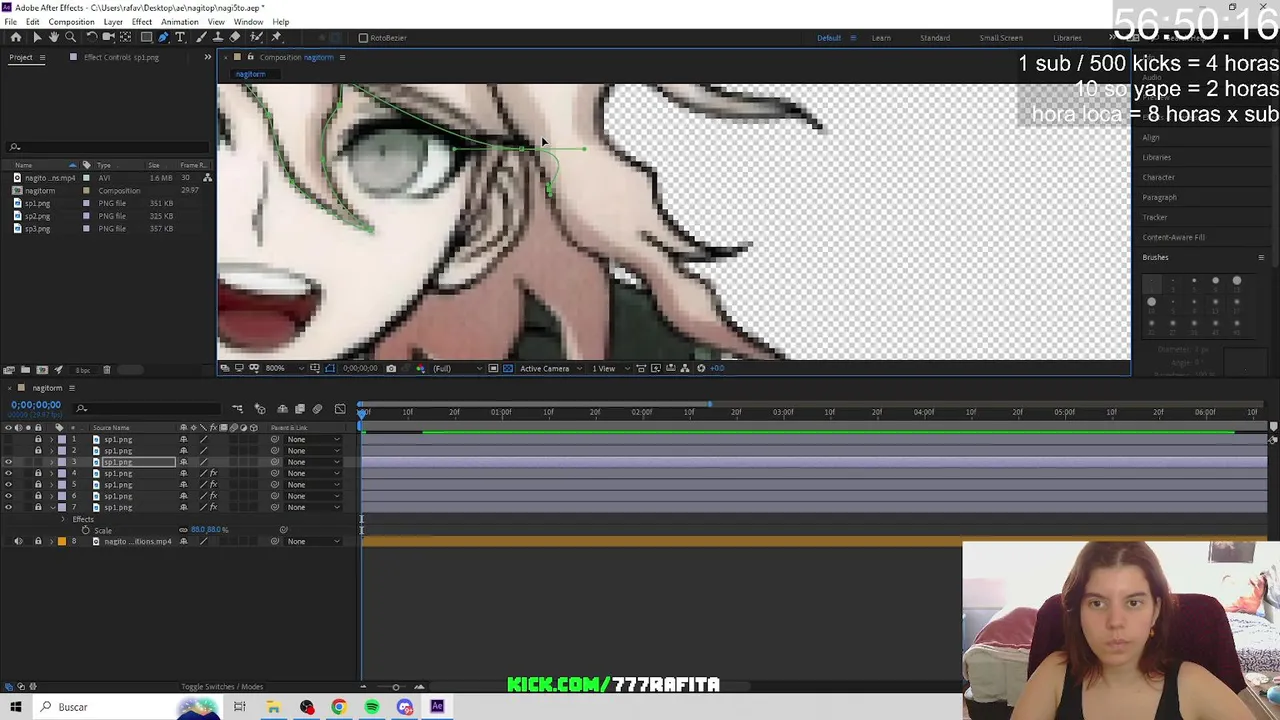This screenshot has width=1280, height=720.
Task: Select the Selection arrow tool
Action: pyautogui.click(x=37, y=37)
